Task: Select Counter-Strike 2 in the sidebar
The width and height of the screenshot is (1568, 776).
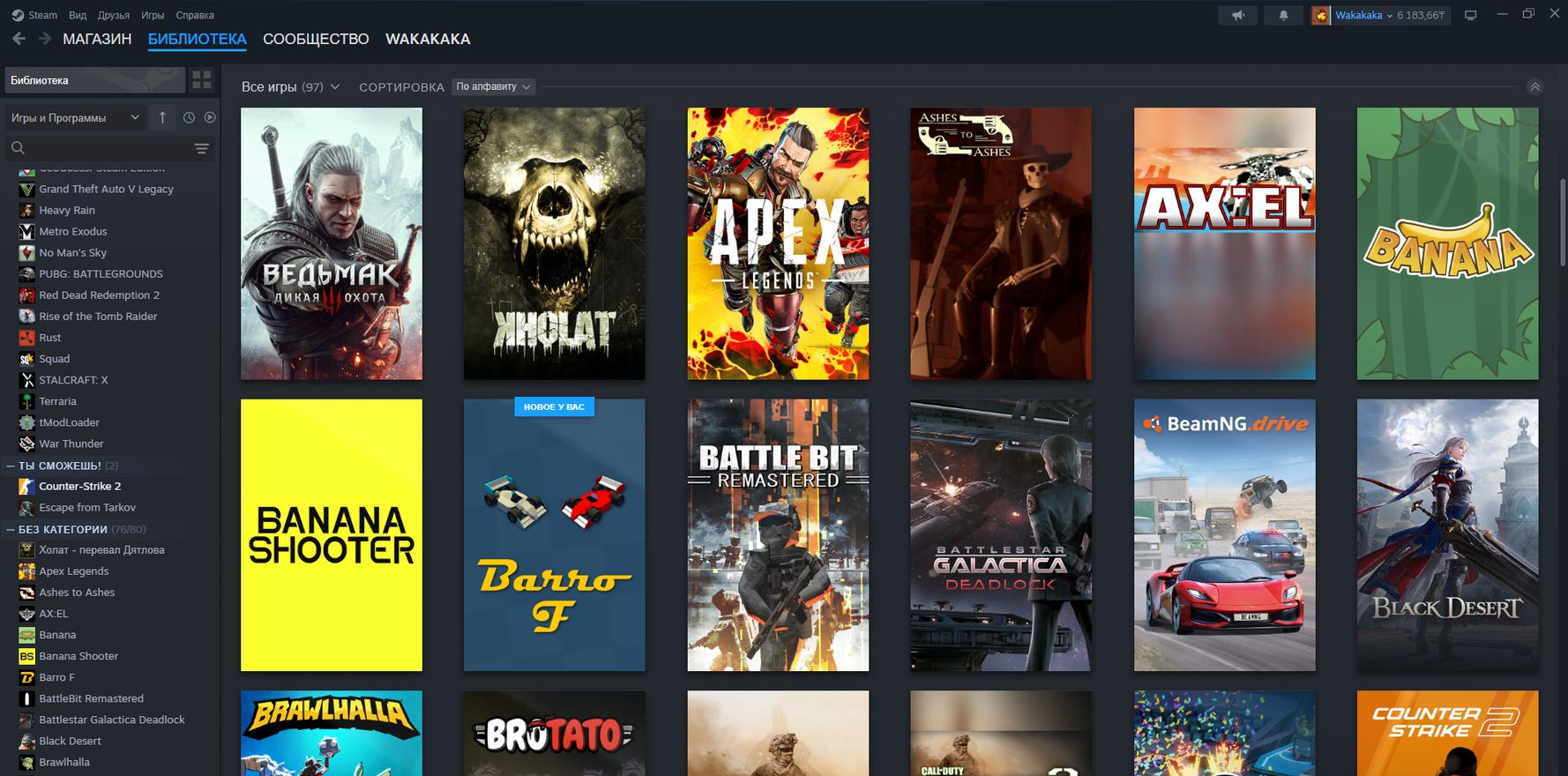Action: pos(79,486)
